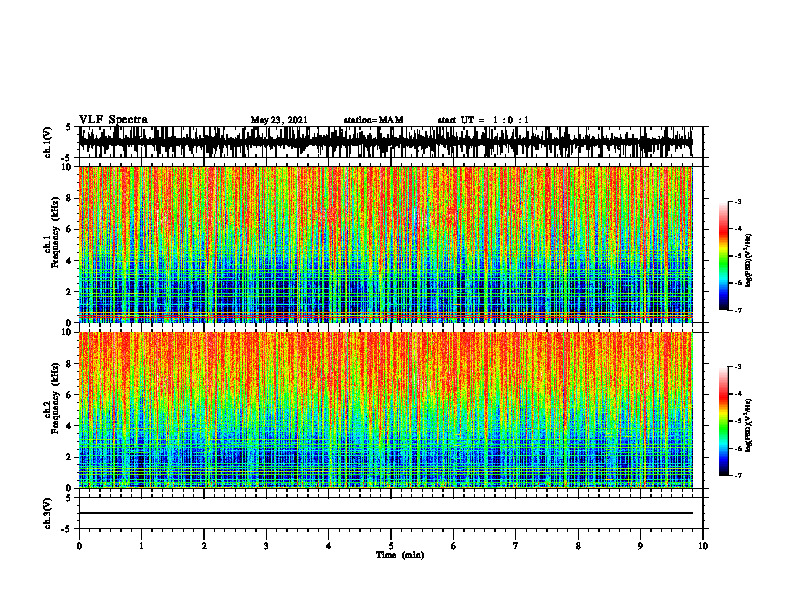Click the "8" kHz tick on ch.2 frequency axis

pyautogui.click(x=69, y=364)
